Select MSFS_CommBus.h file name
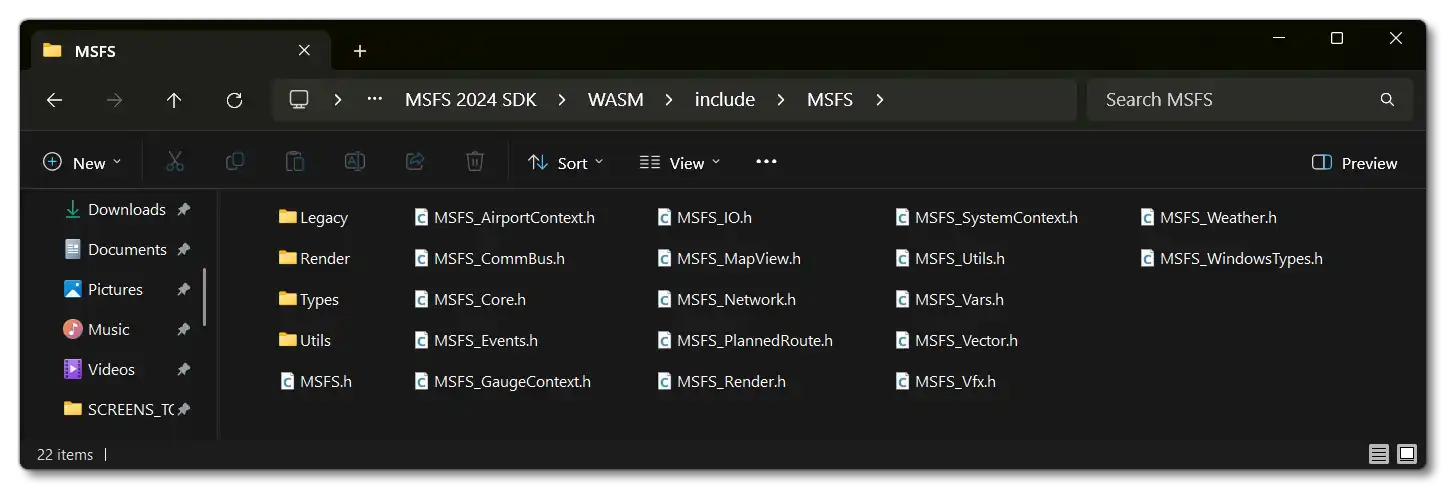Image resolution: width=1446 pixels, height=489 pixels. click(499, 258)
